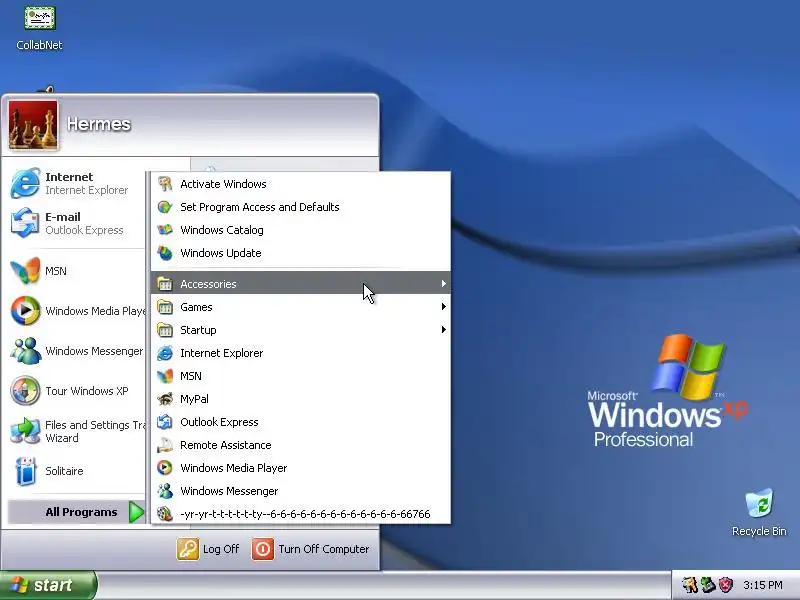Screen dimensions: 800x600
Task: Click the Solitaire label in left column
Action: [64, 471]
